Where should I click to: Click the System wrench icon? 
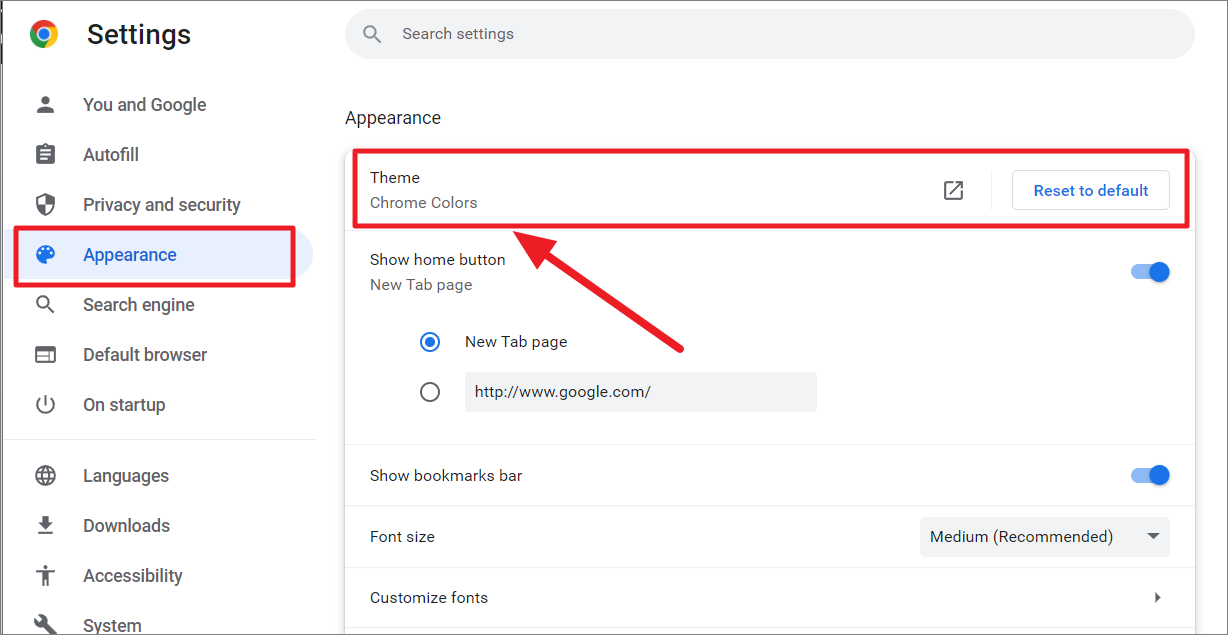45,625
